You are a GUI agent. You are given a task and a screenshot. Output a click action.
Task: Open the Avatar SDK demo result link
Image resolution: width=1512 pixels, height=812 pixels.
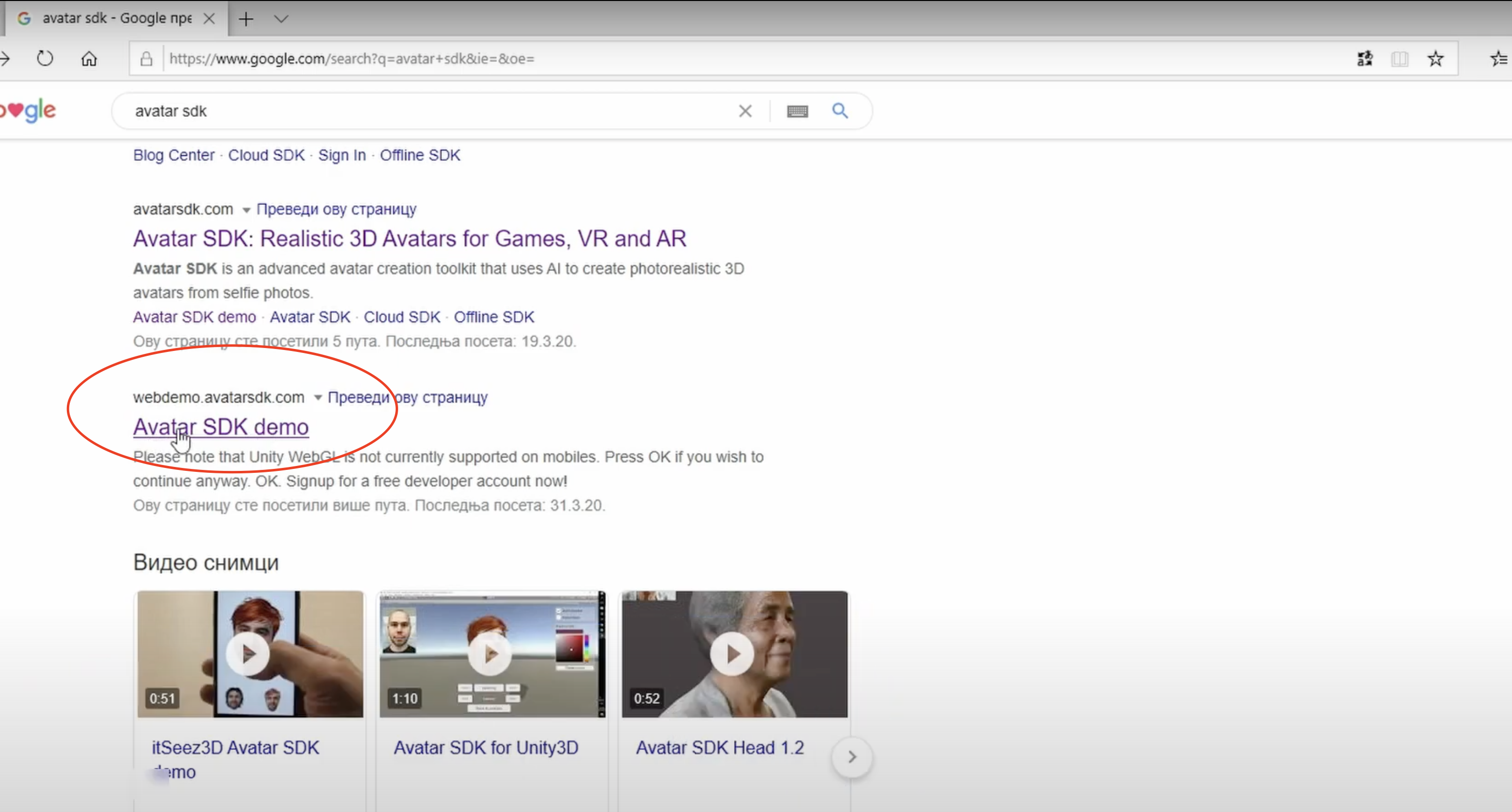[221, 427]
